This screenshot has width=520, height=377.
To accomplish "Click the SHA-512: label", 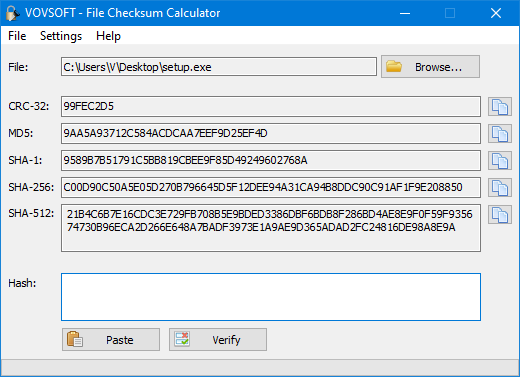I will pos(31,213).
